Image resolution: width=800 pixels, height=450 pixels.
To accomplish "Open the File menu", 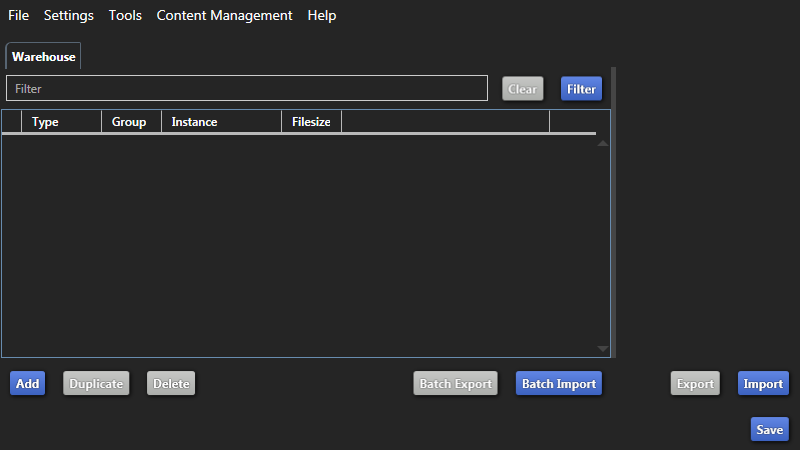I will click(x=18, y=15).
